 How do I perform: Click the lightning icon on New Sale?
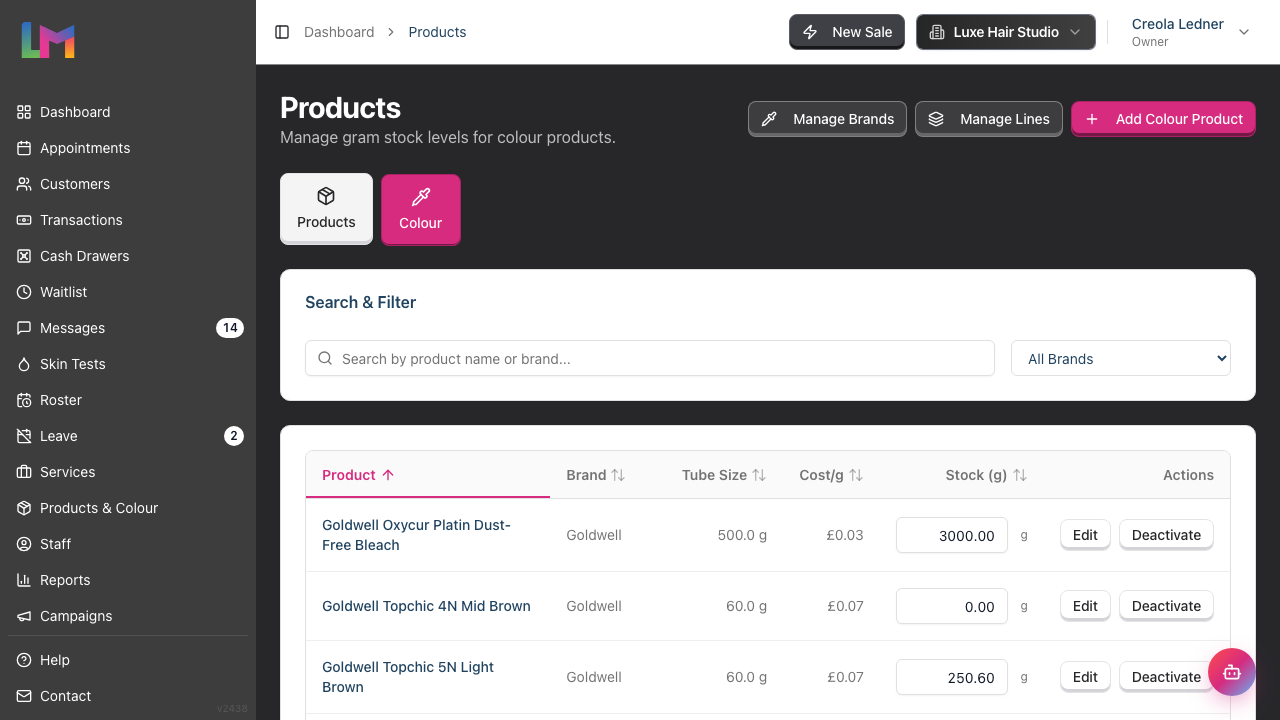click(811, 32)
